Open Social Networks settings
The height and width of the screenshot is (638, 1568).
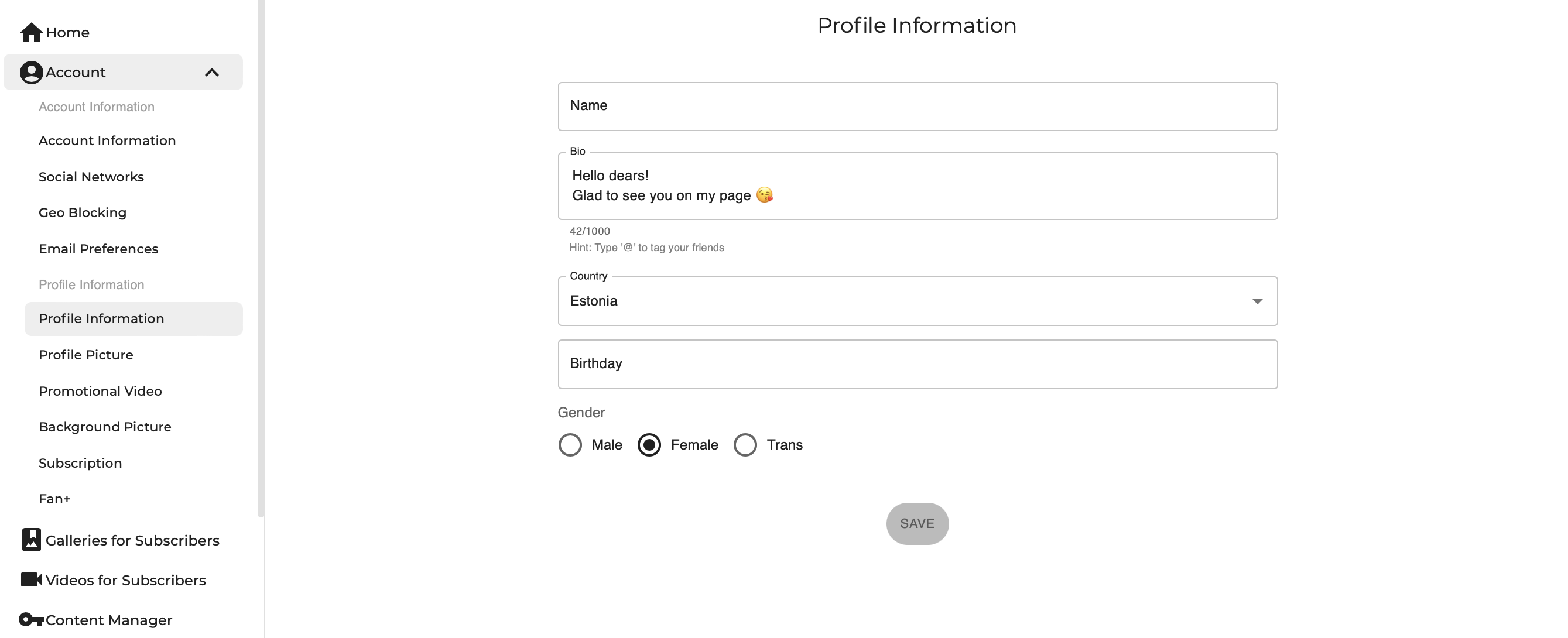click(x=91, y=177)
